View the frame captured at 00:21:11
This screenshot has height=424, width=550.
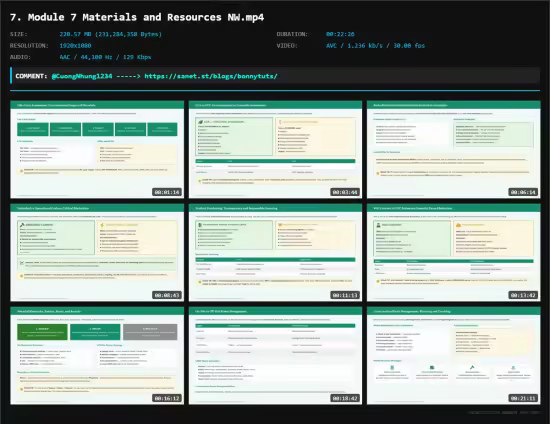click(454, 356)
